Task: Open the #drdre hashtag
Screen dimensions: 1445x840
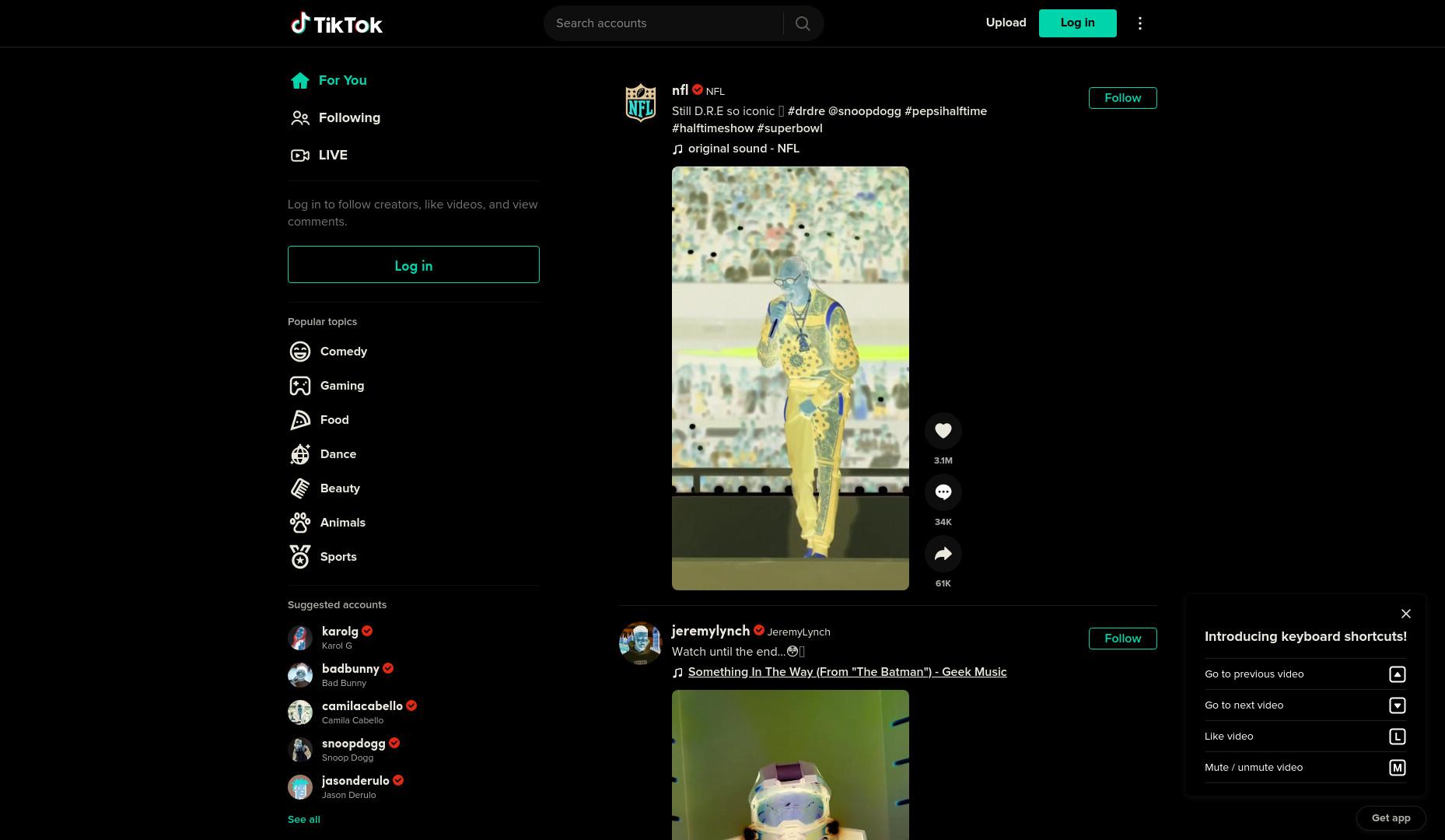Action: point(806,111)
